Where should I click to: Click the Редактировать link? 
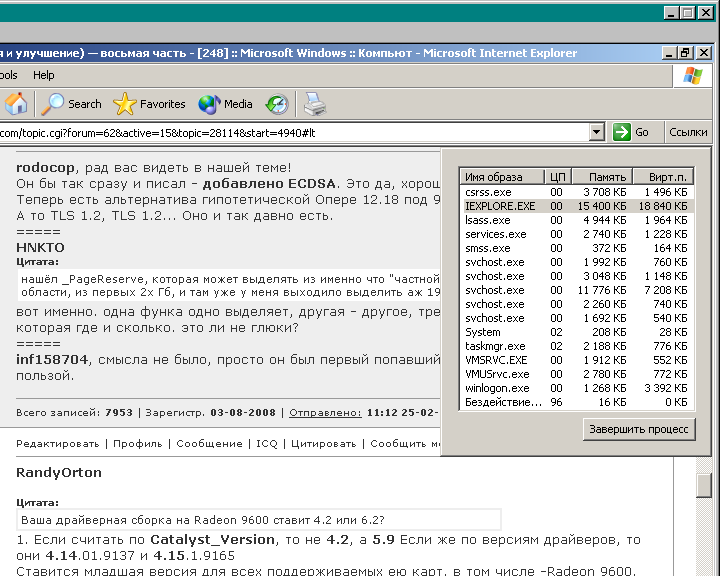pos(57,444)
